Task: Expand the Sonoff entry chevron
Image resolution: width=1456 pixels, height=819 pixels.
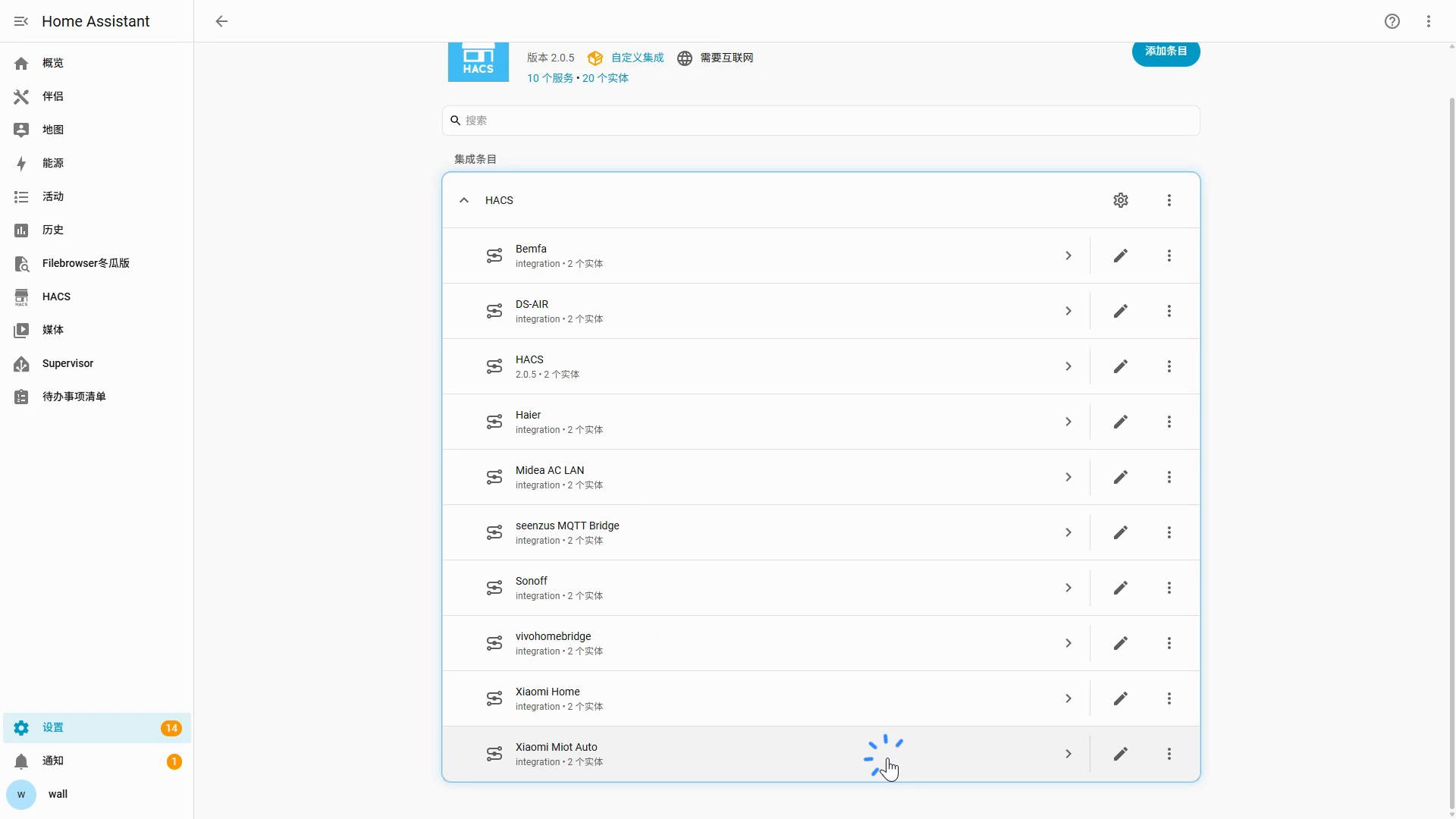Action: (1068, 588)
